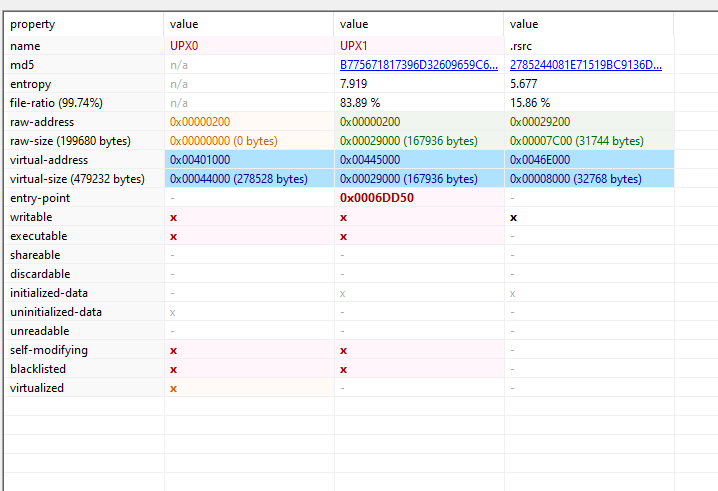The image size is (718, 491).
Task: Click the black writable x for .rsrc
Action: click(x=514, y=217)
